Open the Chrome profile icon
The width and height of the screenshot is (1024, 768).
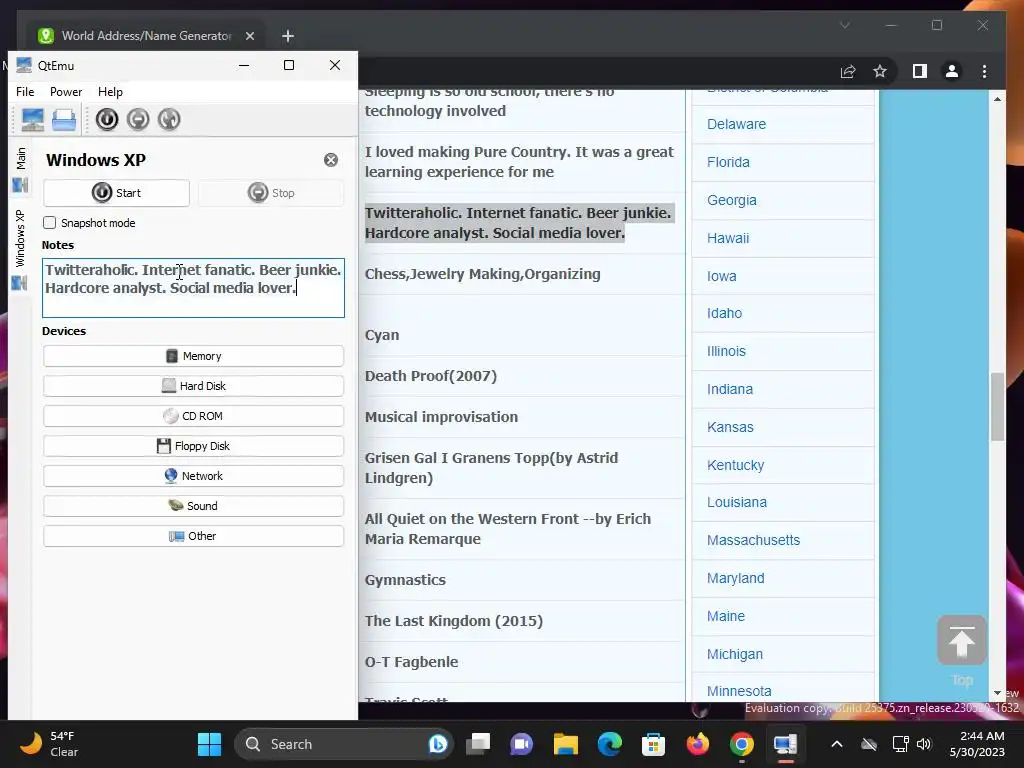coord(952,71)
